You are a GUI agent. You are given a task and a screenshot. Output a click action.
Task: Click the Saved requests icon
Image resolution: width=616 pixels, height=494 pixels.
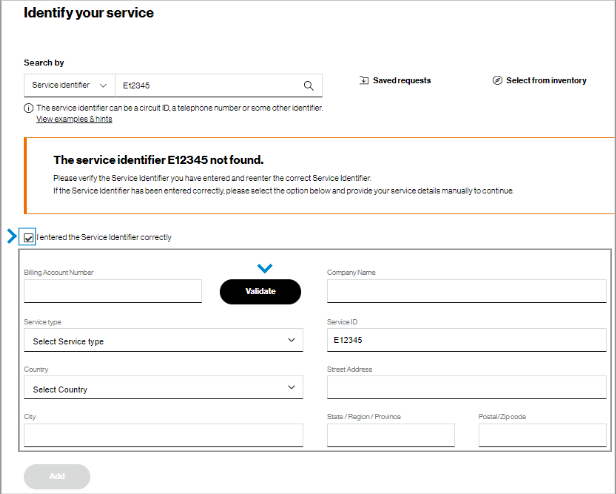tap(364, 80)
